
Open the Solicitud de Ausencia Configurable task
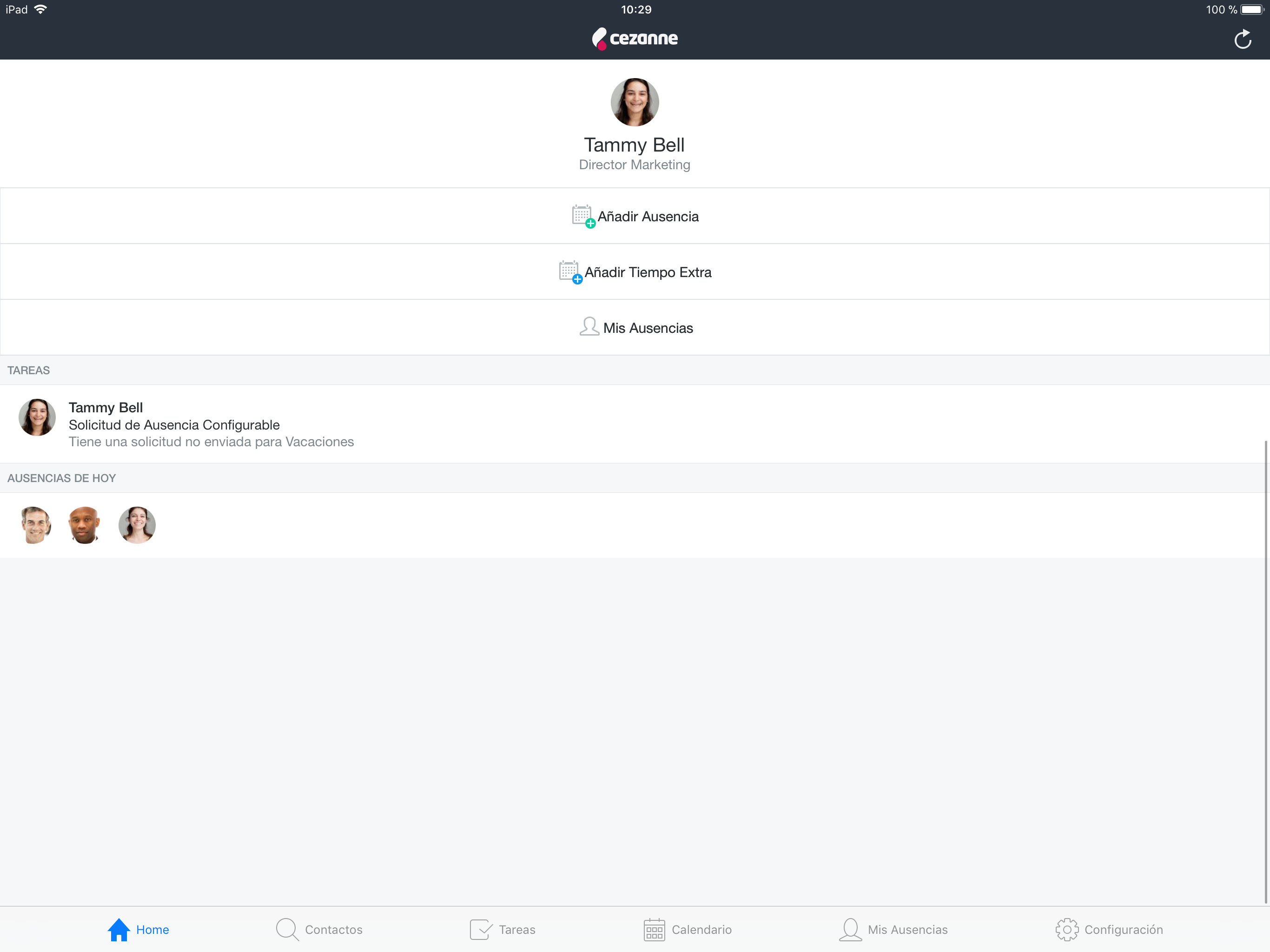pyautogui.click(x=635, y=424)
